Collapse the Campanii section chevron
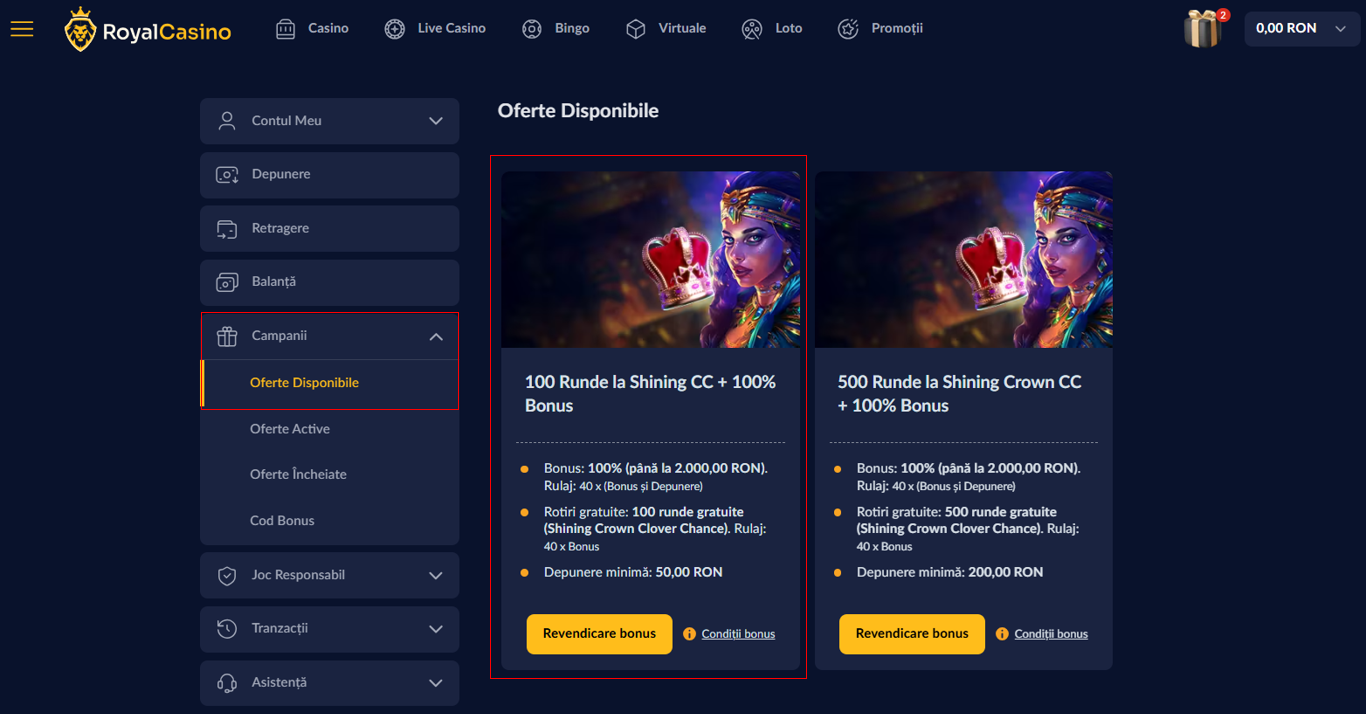The image size is (1366, 714). point(436,337)
